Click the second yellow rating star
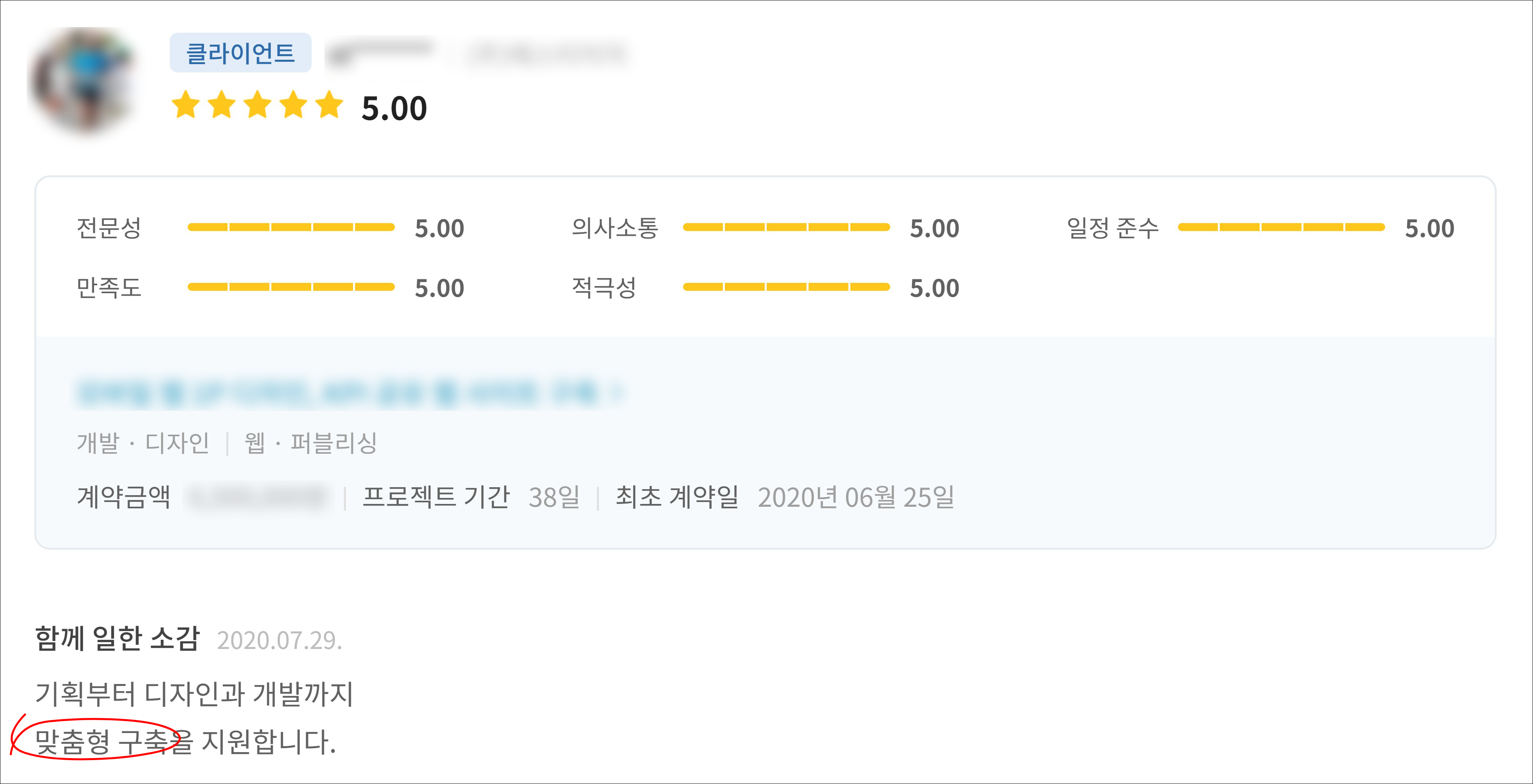Screen dimensions: 1533x784 point(222,105)
